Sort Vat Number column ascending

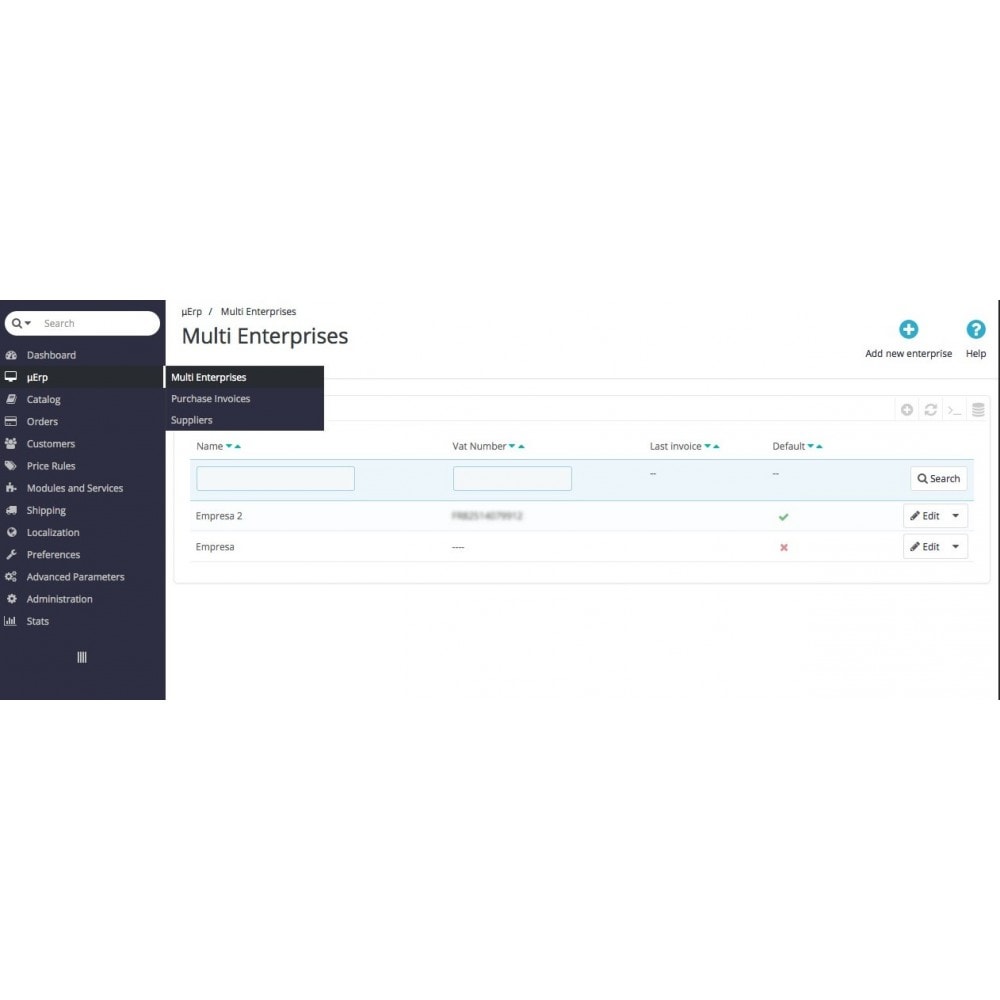pos(521,446)
